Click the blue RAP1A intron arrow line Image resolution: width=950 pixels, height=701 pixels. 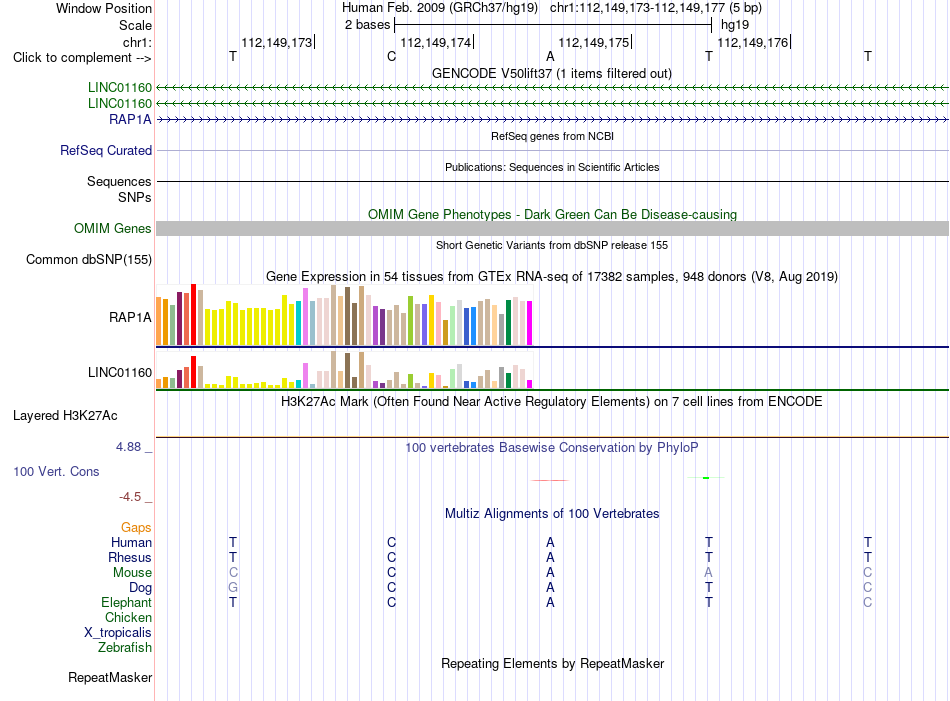[x=552, y=119]
